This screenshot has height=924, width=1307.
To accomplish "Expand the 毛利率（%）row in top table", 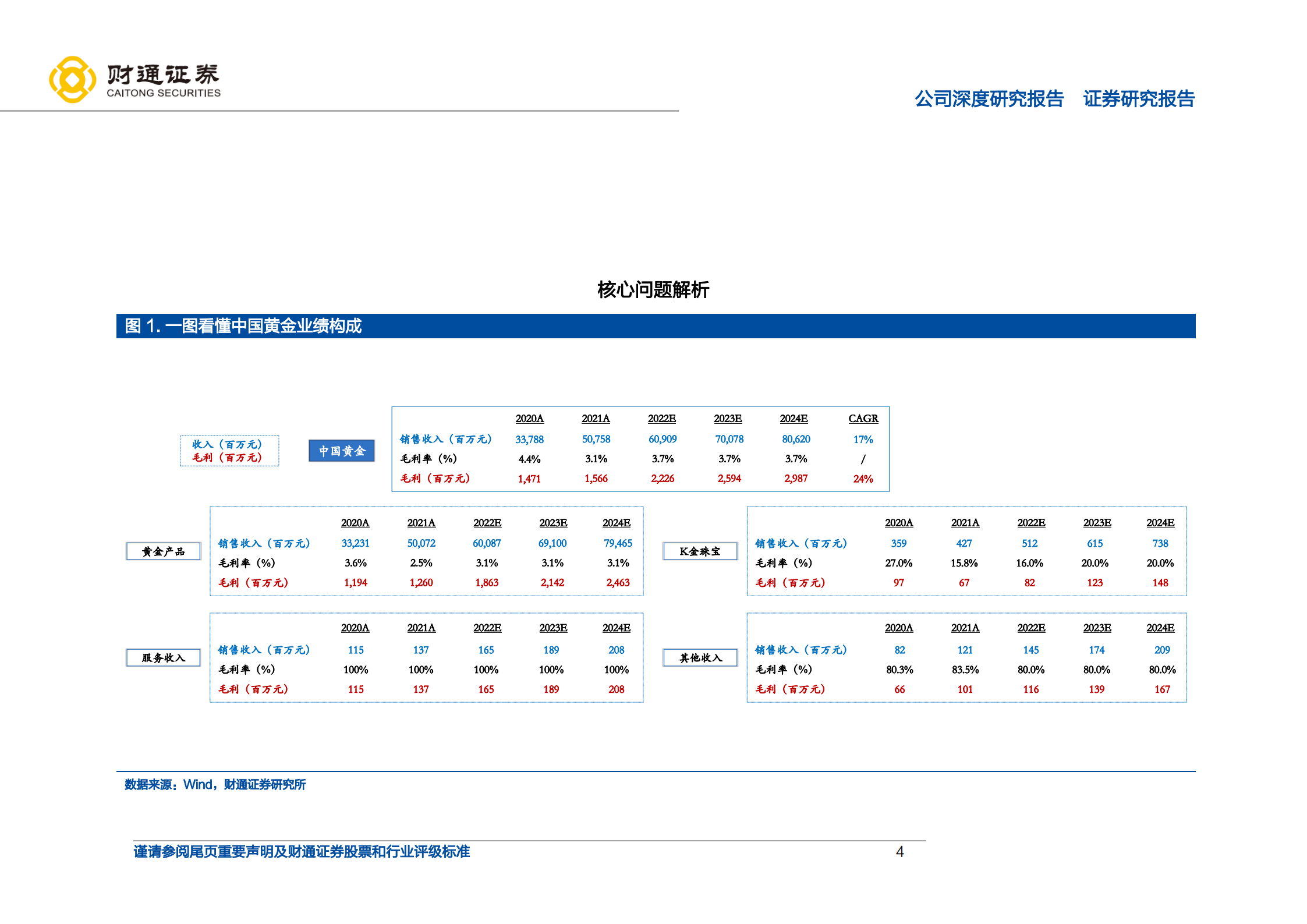I will pos(428,459).
